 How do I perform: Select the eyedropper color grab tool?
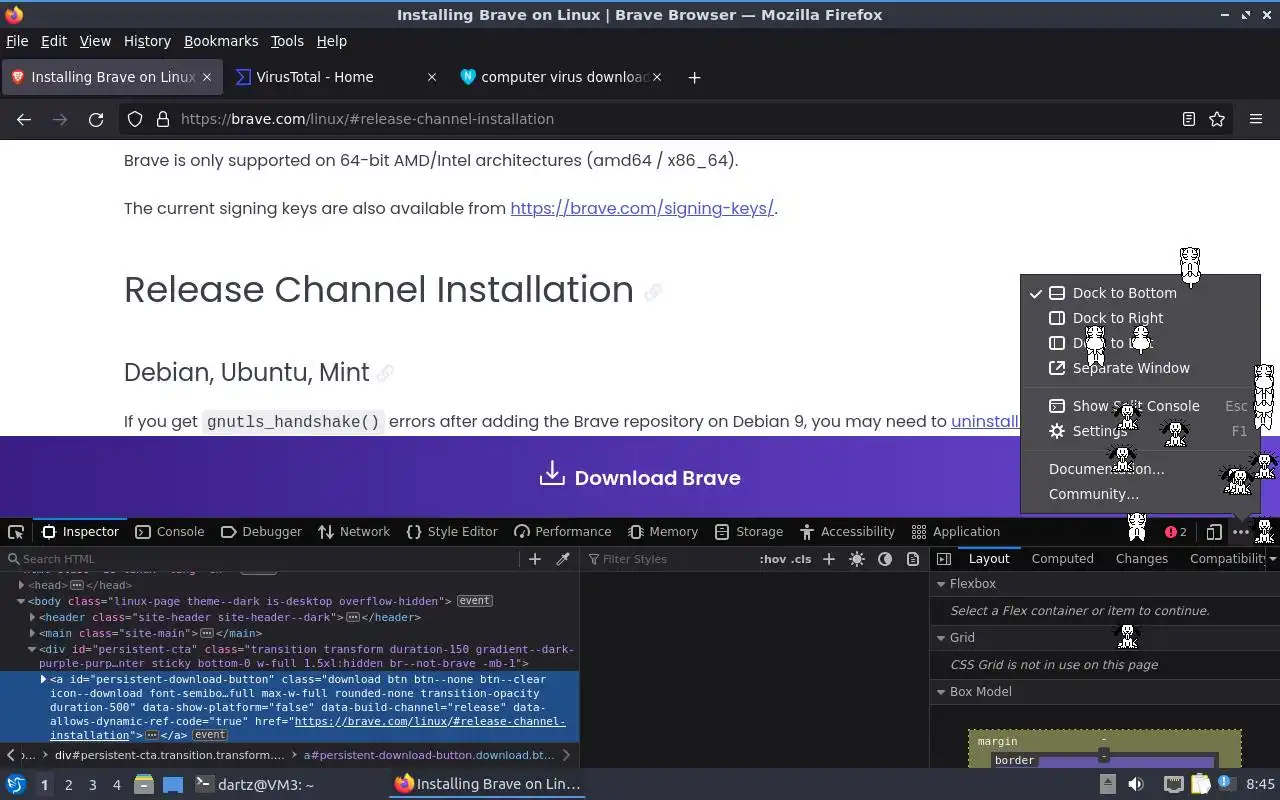(x=563, y=559)
